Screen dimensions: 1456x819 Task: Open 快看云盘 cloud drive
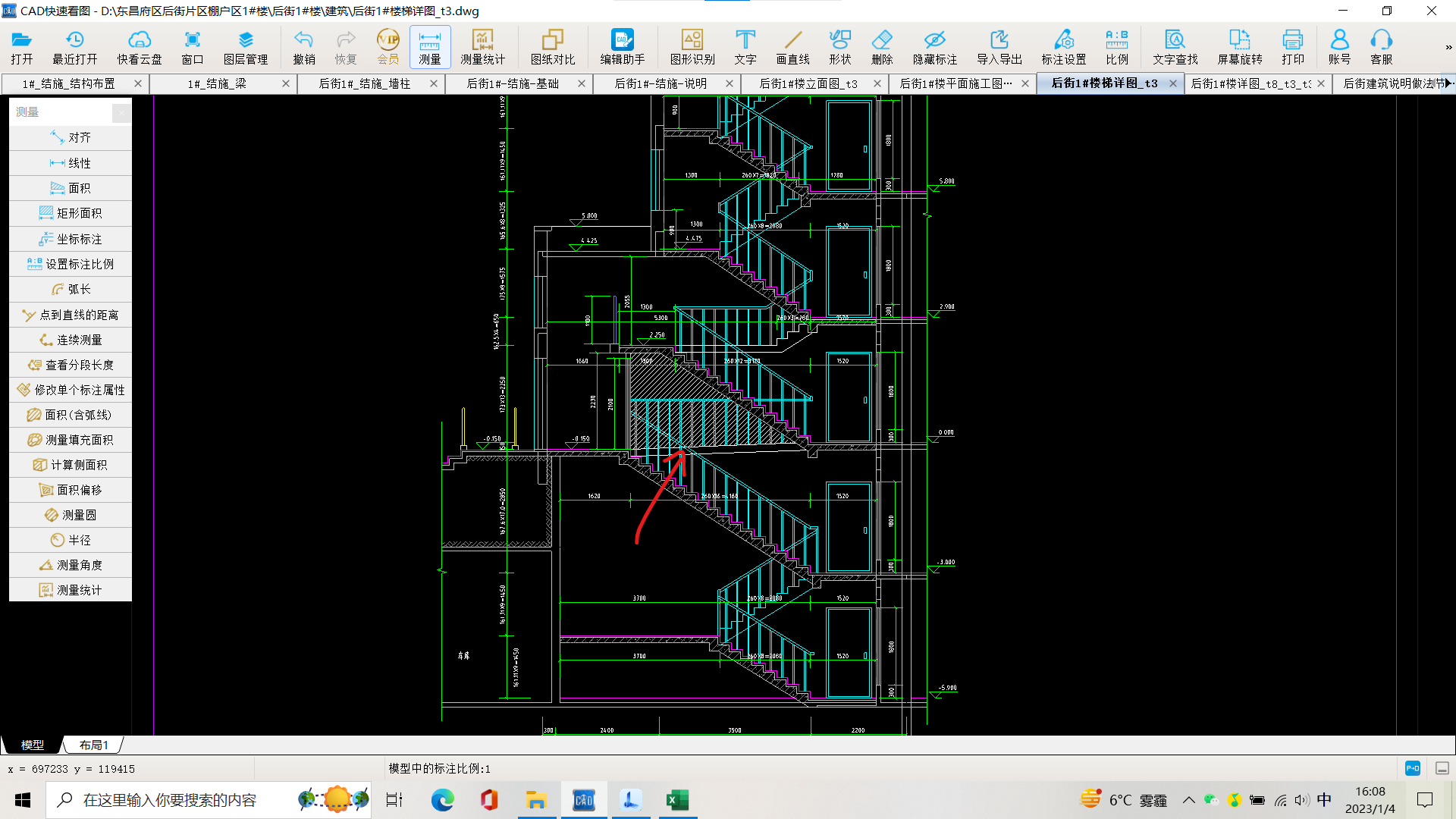140,47
